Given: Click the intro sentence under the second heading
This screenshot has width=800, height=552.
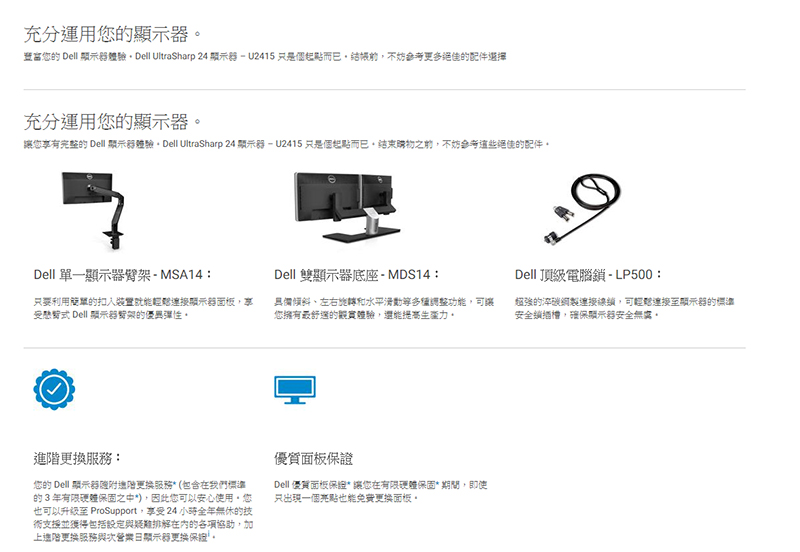Looking at the screenshot, I should tap(286, 144).
